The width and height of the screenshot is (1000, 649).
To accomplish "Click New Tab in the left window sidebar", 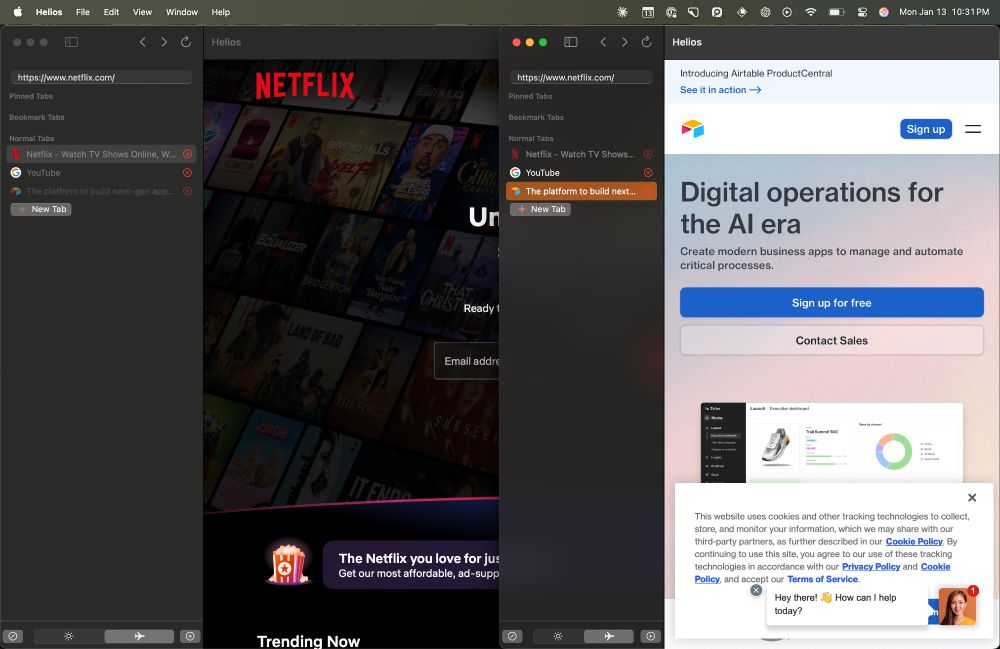I will (41, 209).
